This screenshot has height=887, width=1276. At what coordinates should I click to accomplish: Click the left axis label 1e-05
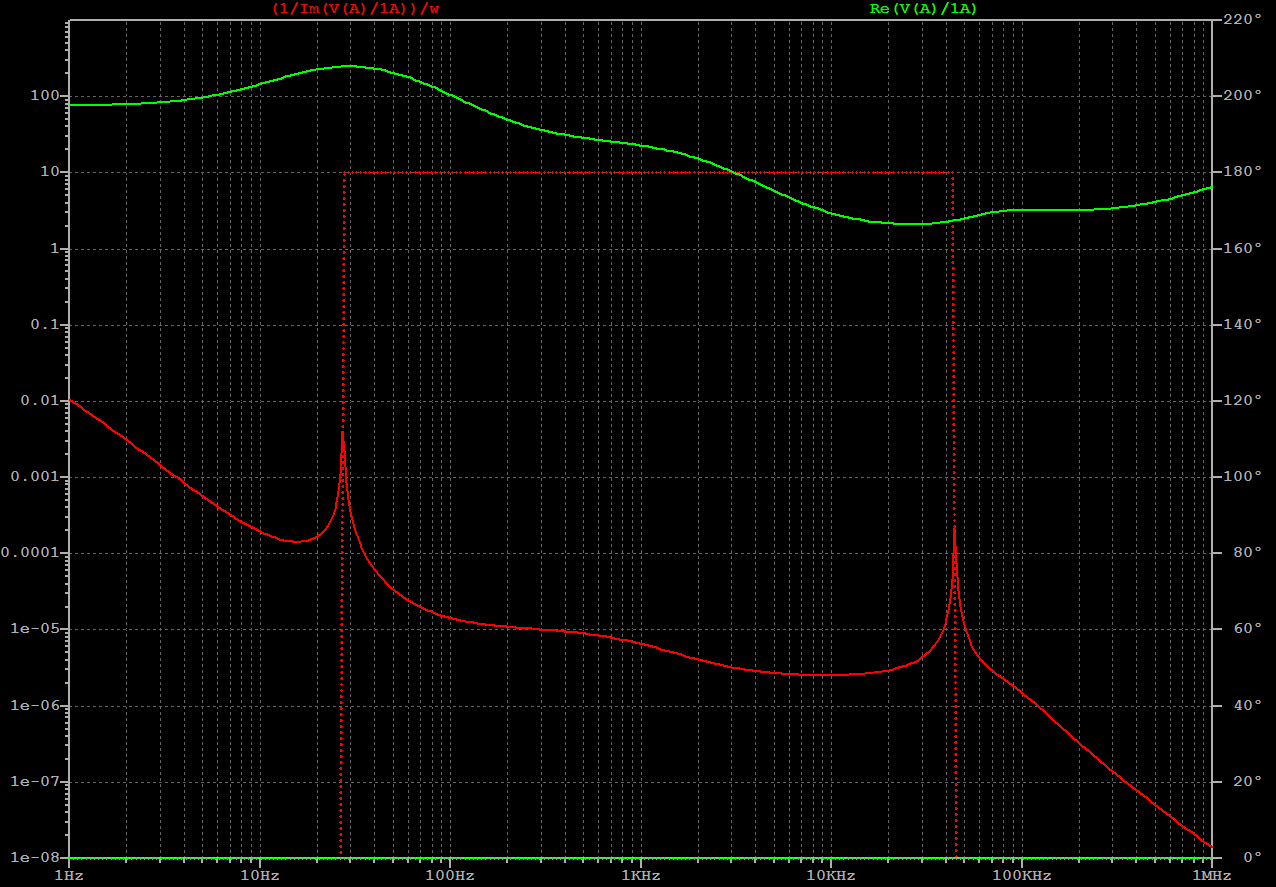(36, 629)
